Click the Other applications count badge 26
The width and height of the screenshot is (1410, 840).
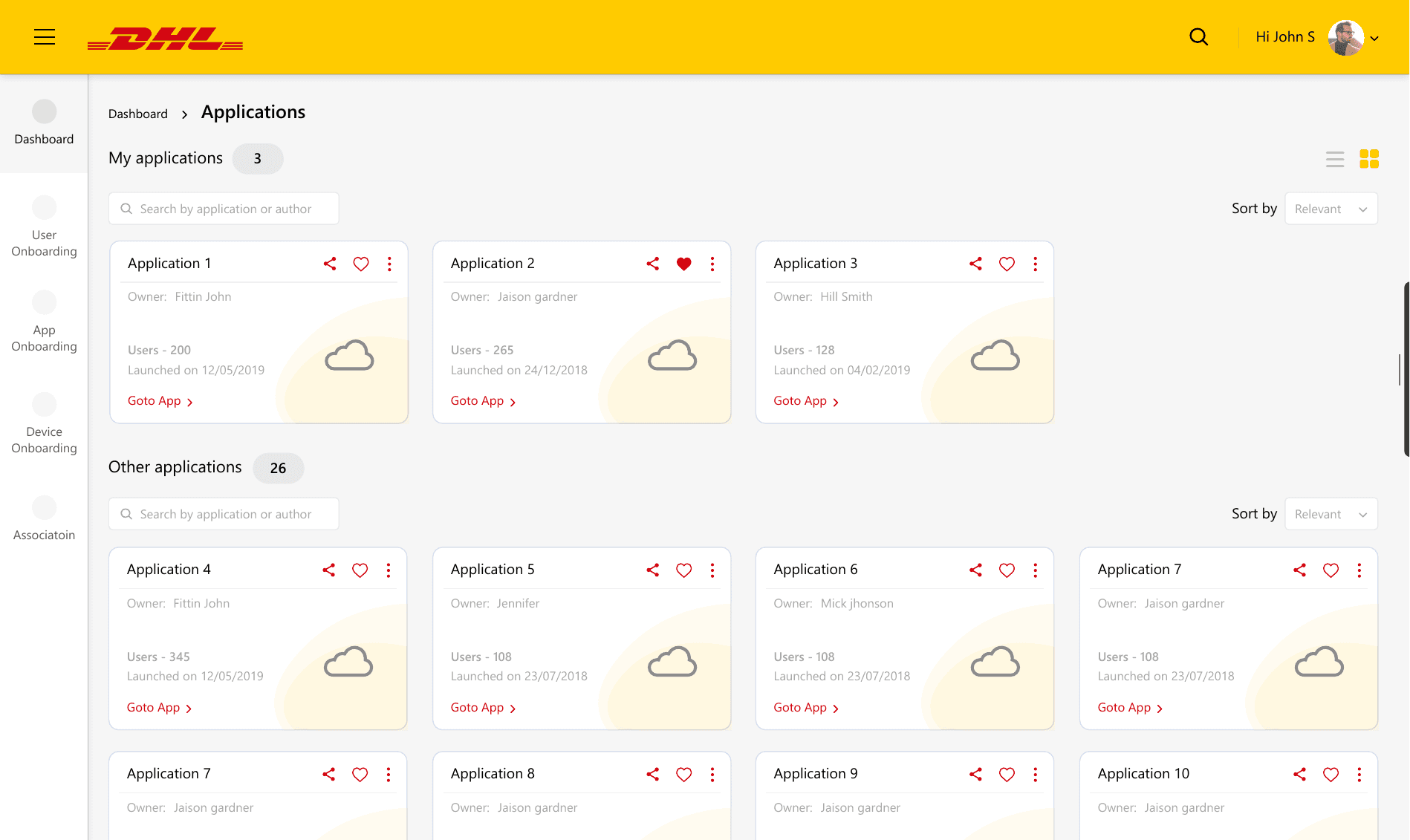[x=279, y=468]
